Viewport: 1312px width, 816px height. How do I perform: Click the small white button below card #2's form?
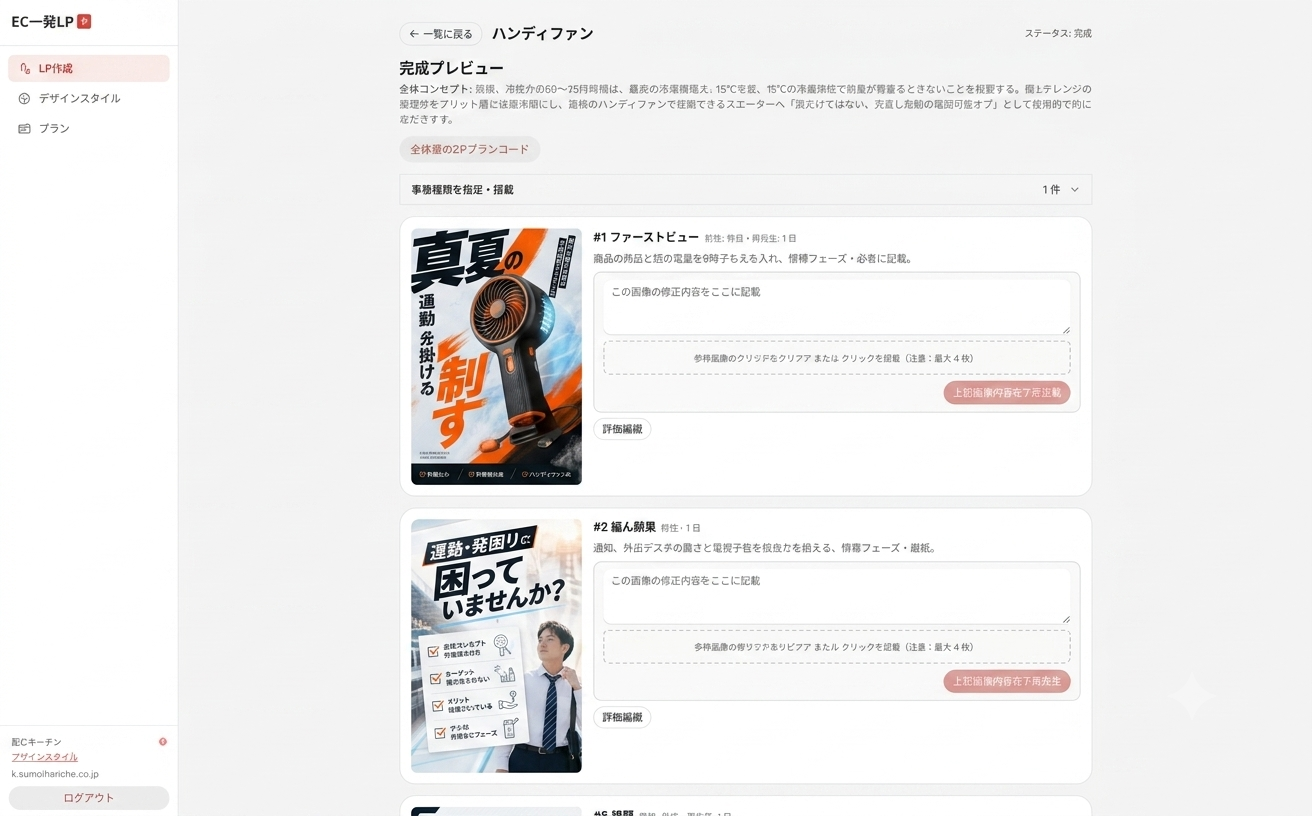pos(622,718)
